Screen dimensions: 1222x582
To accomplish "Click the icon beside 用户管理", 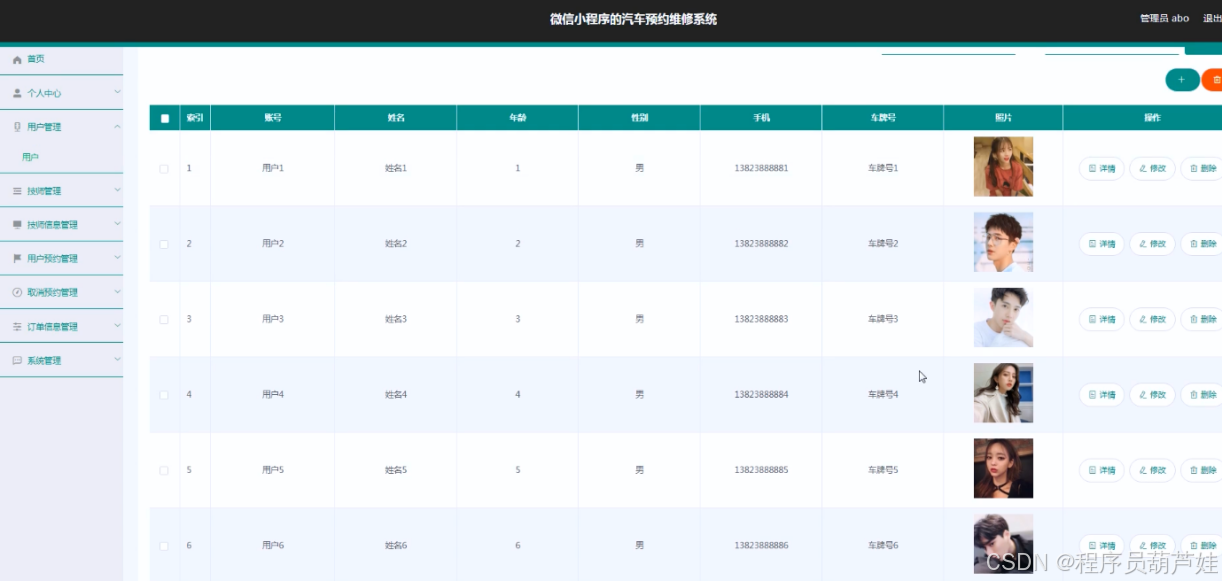I will 17,127.
